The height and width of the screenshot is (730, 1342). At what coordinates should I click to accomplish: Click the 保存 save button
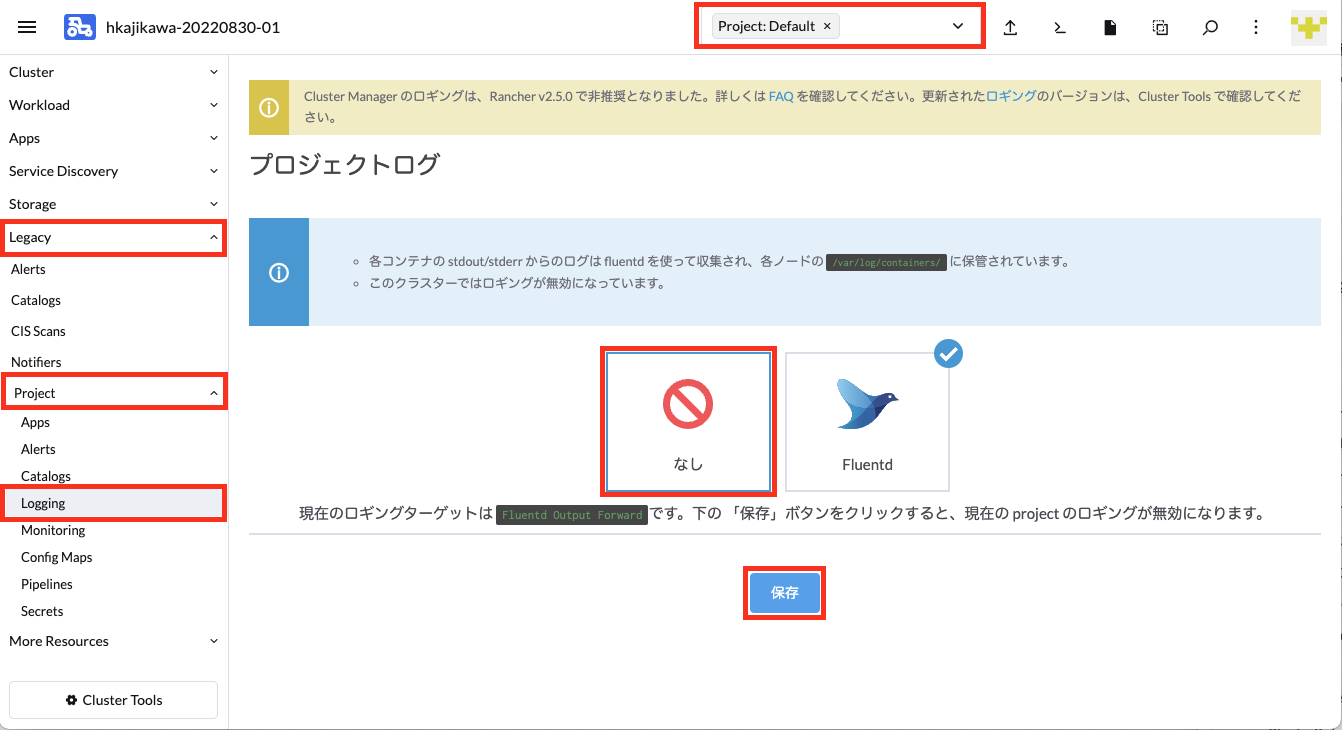pos(785,593)
